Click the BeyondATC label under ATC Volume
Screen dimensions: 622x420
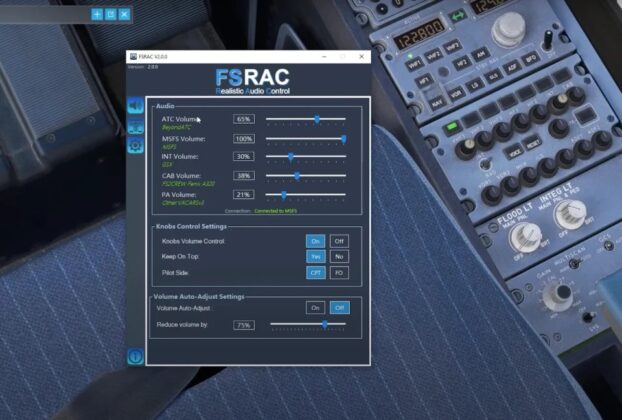pos(176,127)
